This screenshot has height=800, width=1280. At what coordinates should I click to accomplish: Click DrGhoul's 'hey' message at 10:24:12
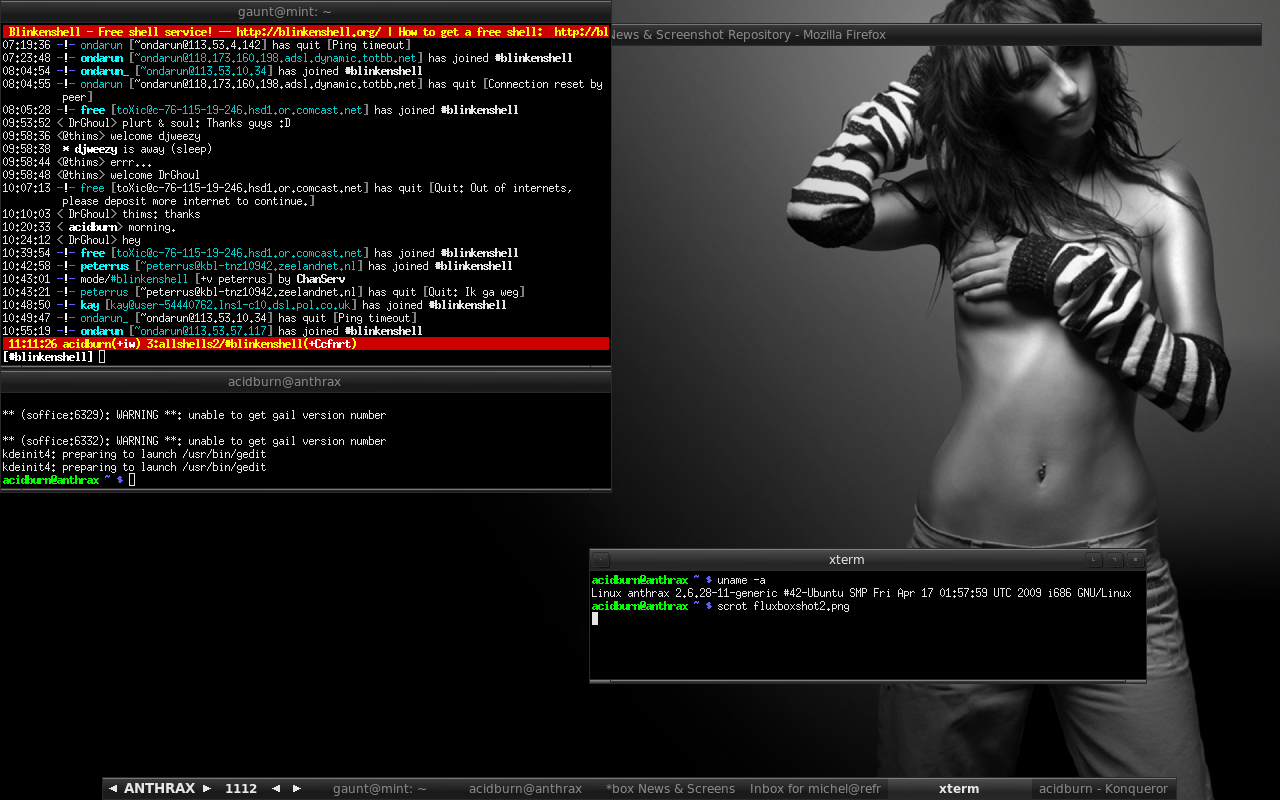(x=131, y=240)
